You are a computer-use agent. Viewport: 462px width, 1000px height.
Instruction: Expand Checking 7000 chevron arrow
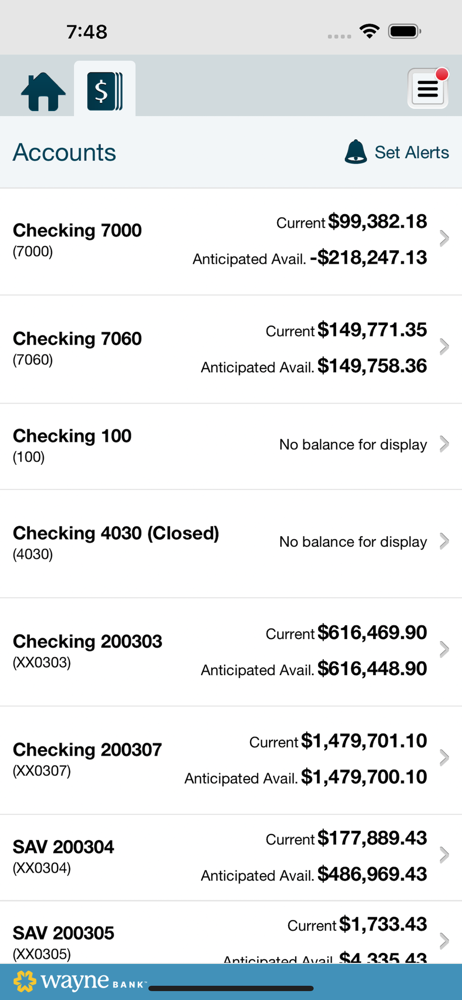445,239
